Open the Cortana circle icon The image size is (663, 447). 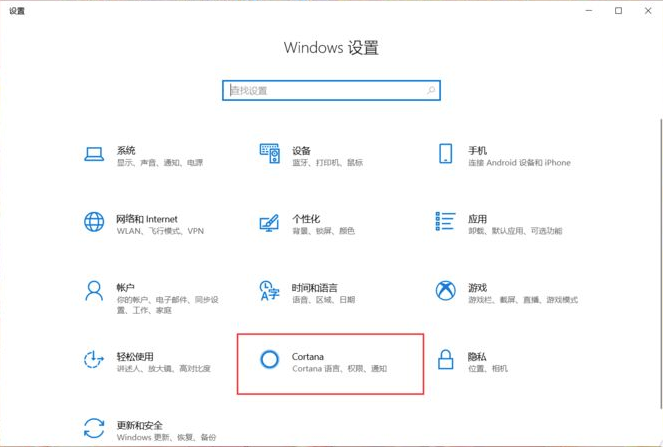tap(269, 359)
